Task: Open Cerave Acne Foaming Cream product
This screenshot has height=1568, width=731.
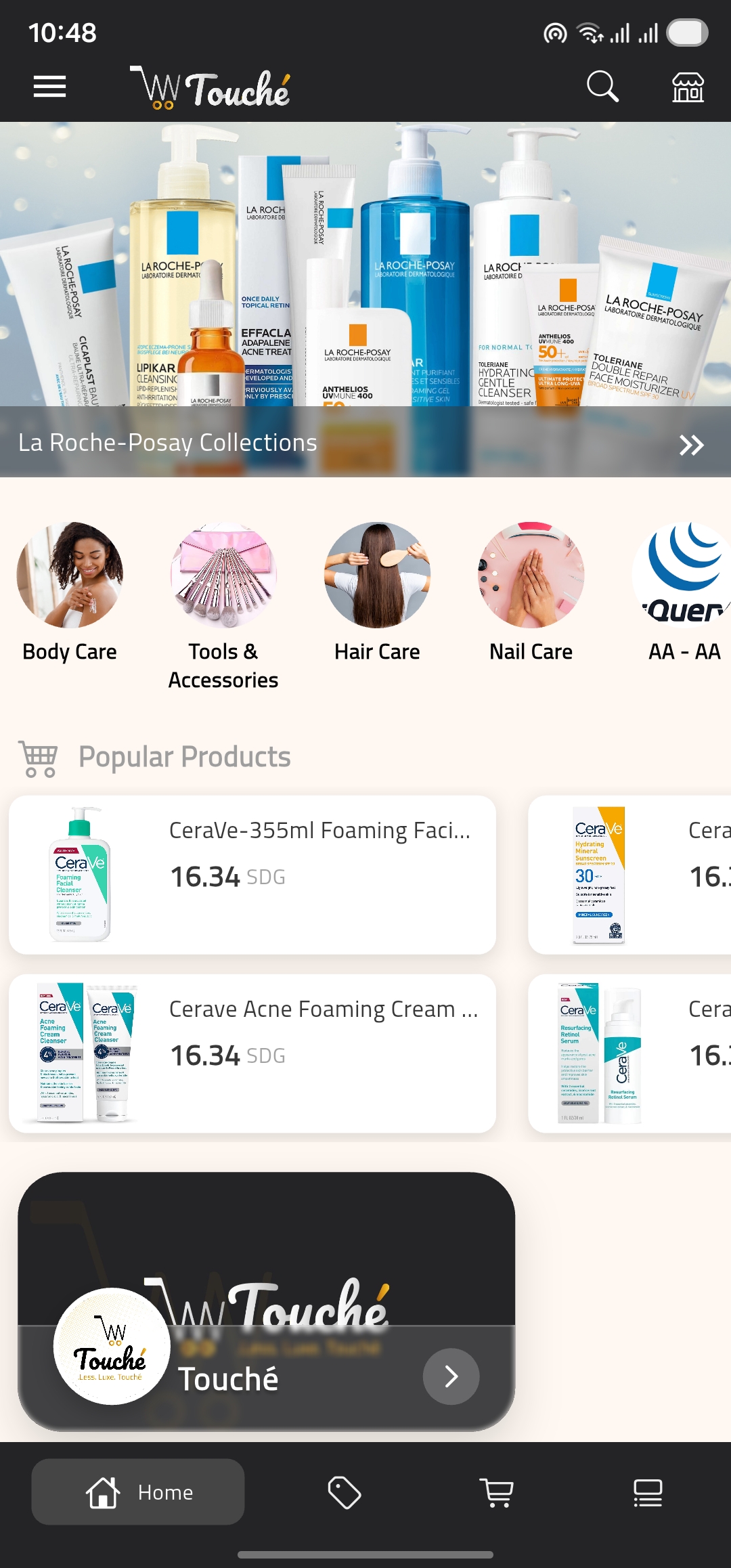Action: (252, 1053)
